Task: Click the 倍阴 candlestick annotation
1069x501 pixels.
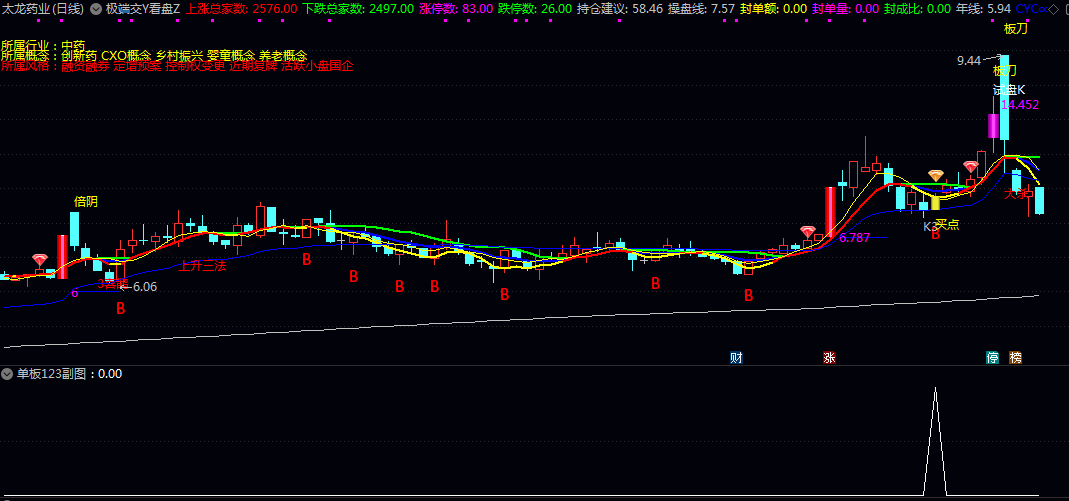Action: point(86,201)
